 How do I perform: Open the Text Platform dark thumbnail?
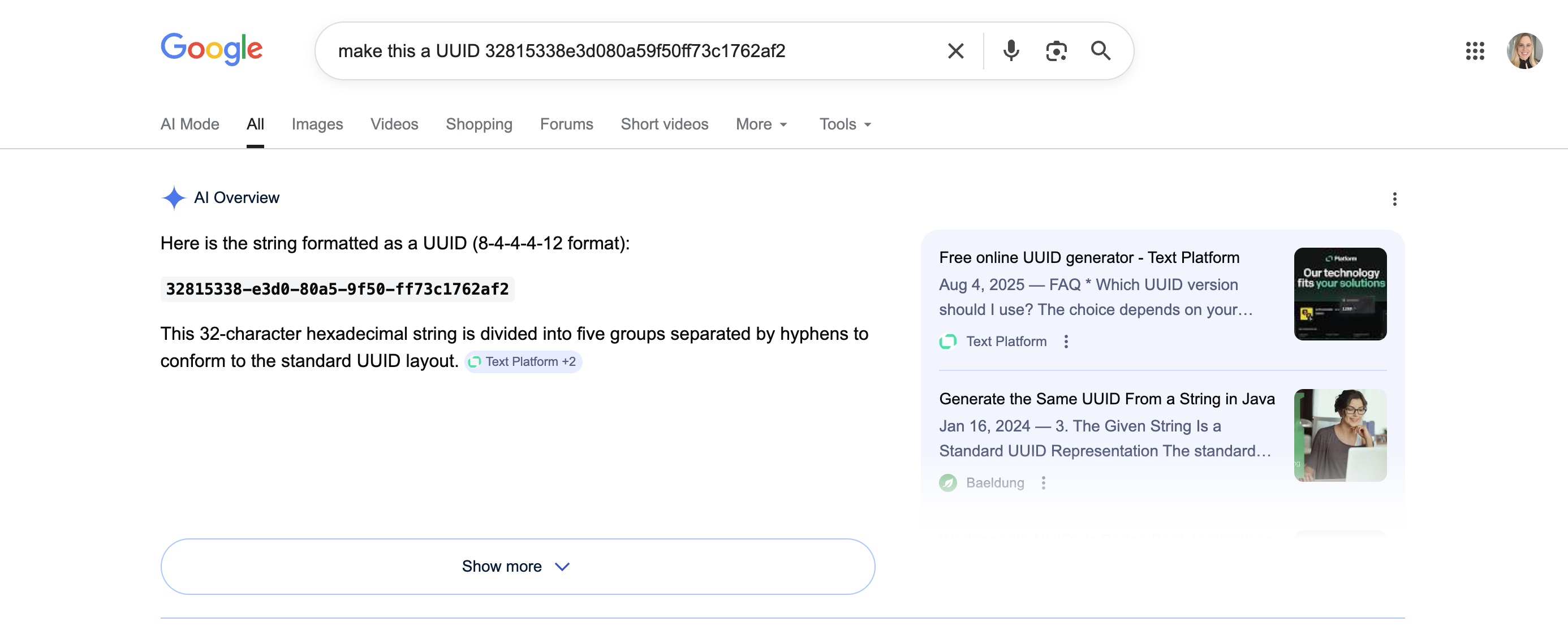(1341, 294)
